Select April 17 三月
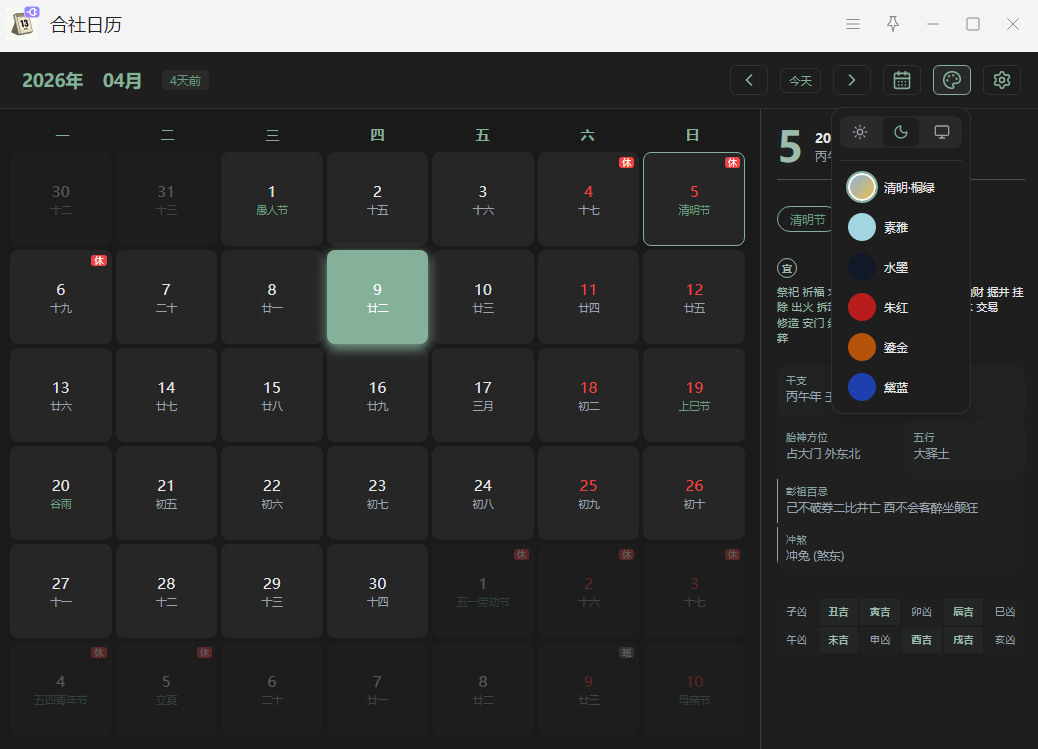 pyautogui.click(x=483, y=395)
